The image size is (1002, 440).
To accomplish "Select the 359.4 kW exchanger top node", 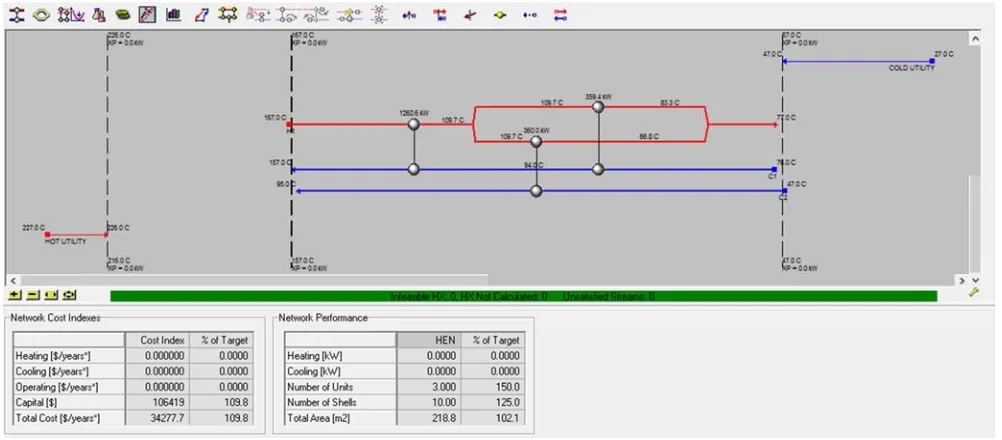I will 598,107.
